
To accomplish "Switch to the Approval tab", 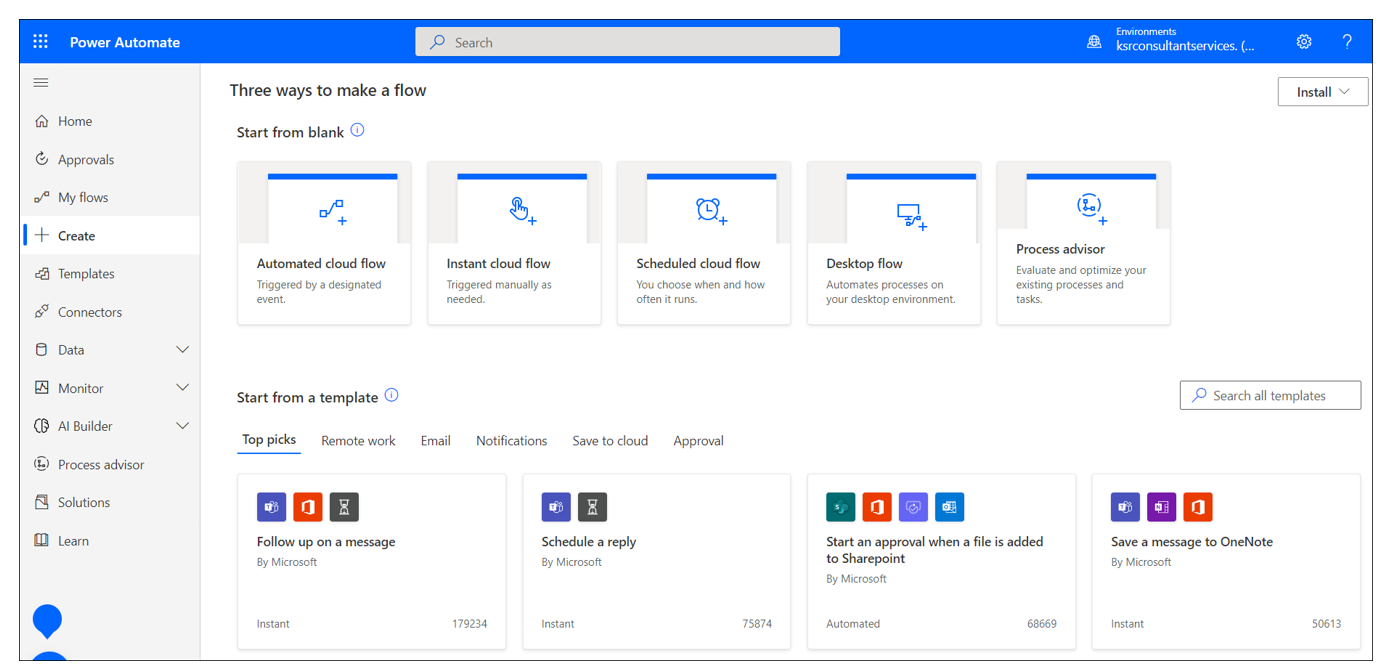I will (x=698, y=441).
